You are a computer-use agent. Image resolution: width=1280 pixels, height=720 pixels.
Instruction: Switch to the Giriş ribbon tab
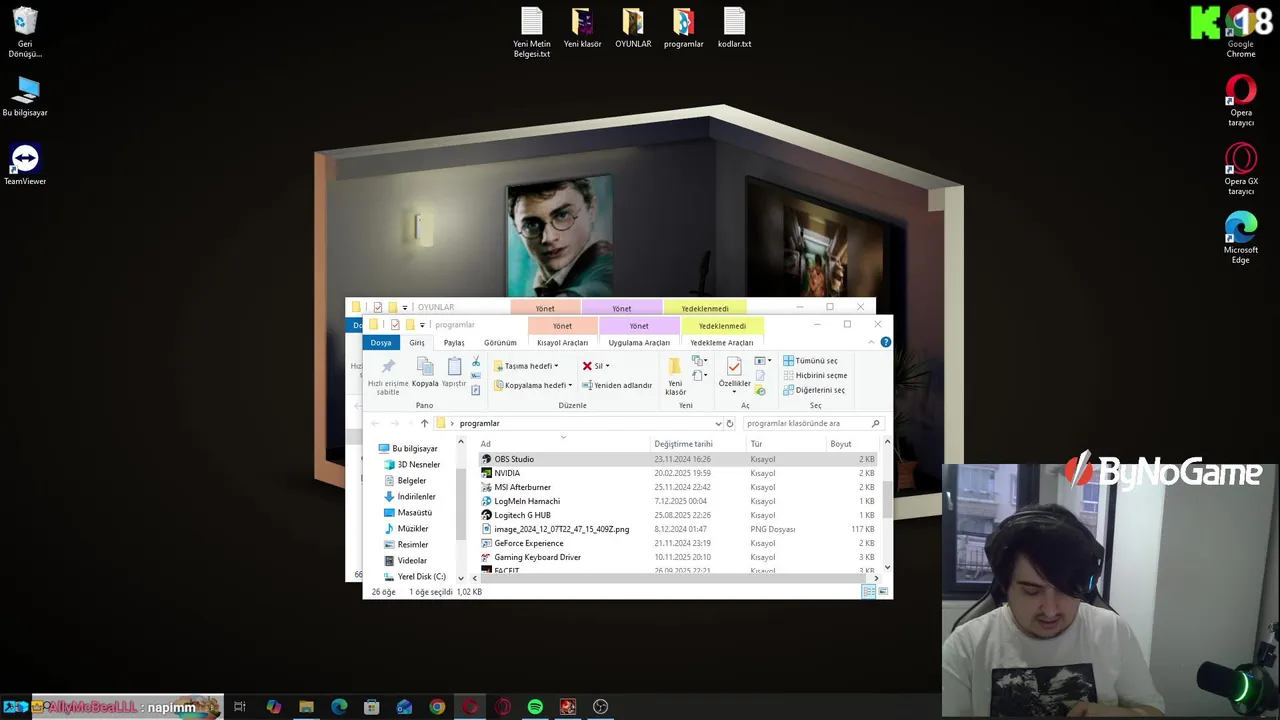pos(417,342)
